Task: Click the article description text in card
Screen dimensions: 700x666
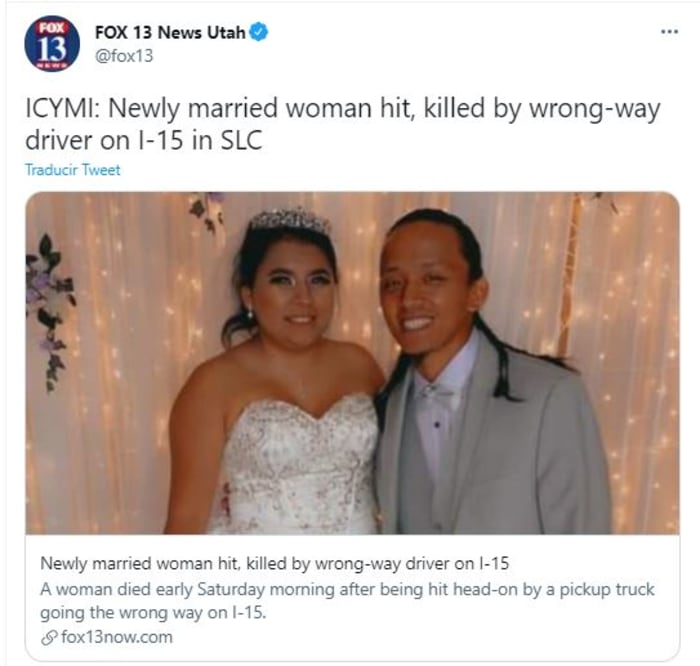Action: [x=347, y=601]
